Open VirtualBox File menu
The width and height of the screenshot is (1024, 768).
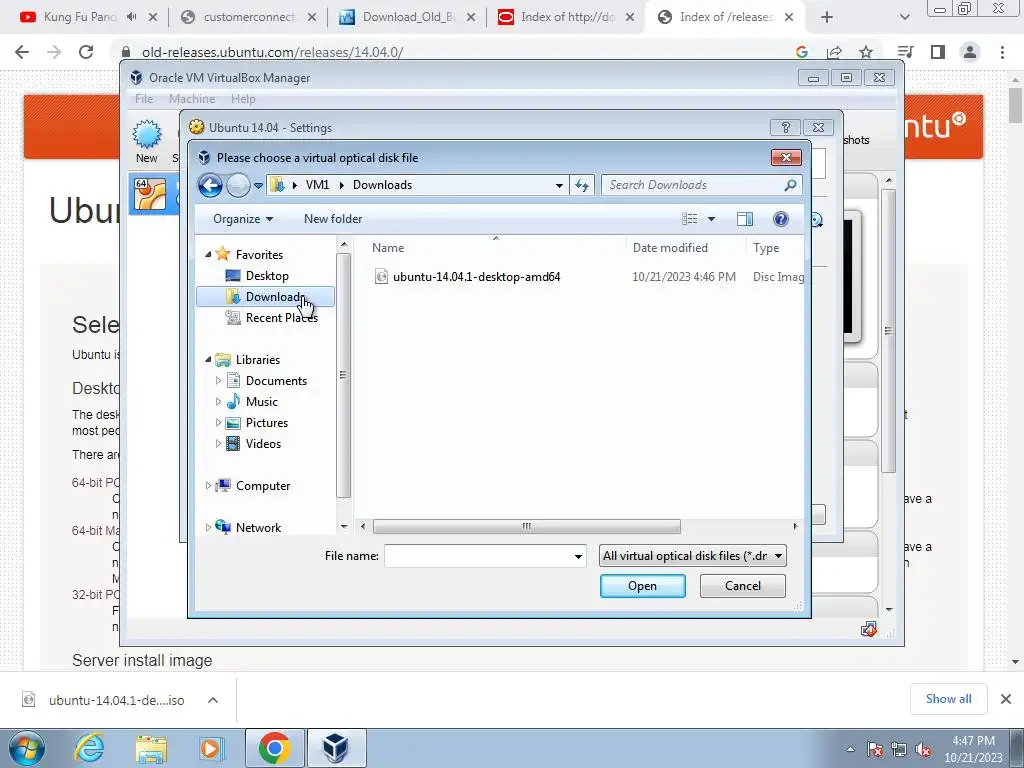(144, 99)
